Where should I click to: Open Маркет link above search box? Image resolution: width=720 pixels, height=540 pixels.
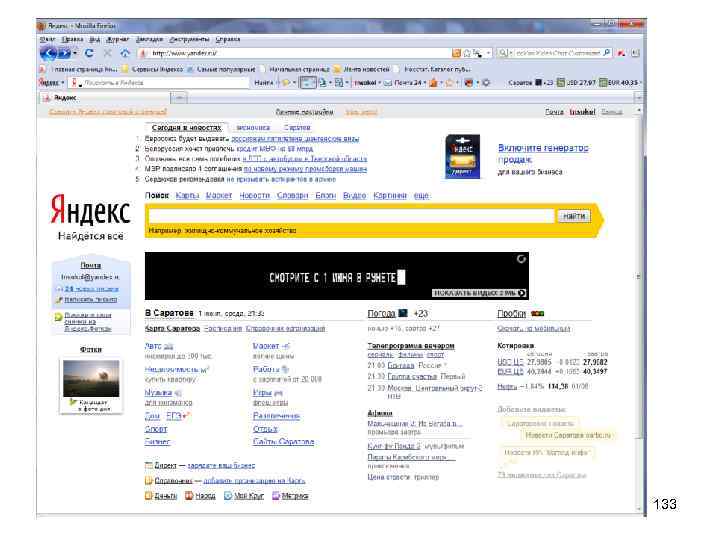pos(219,196)
